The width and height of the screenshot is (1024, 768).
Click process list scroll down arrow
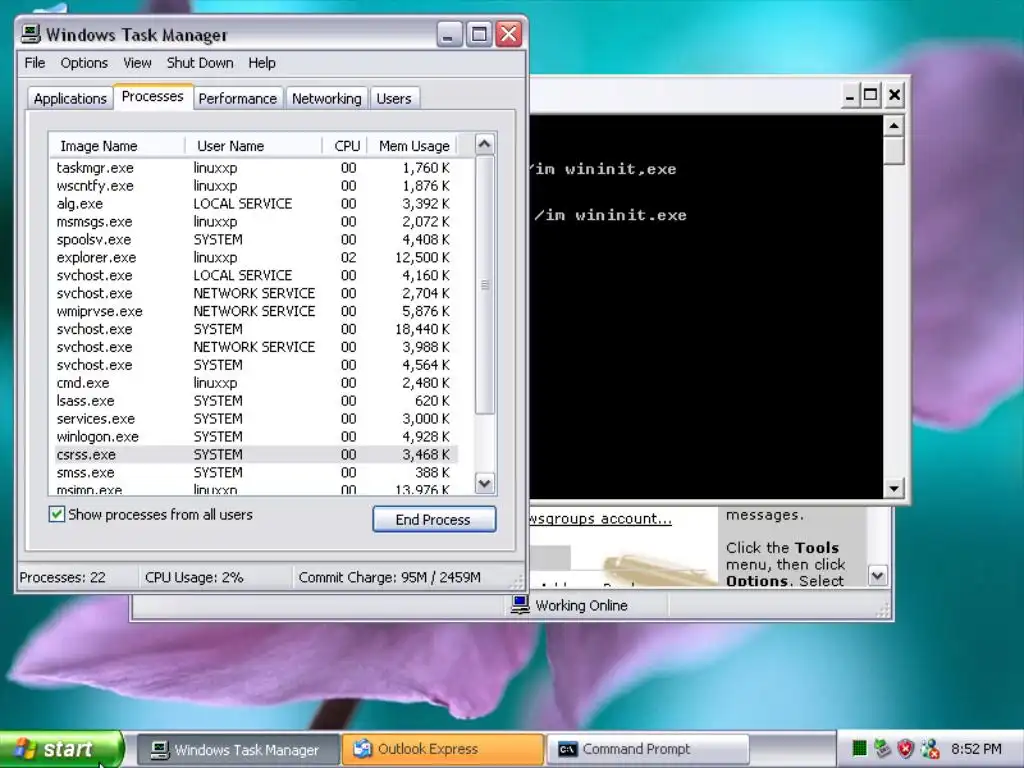point(485,484)
